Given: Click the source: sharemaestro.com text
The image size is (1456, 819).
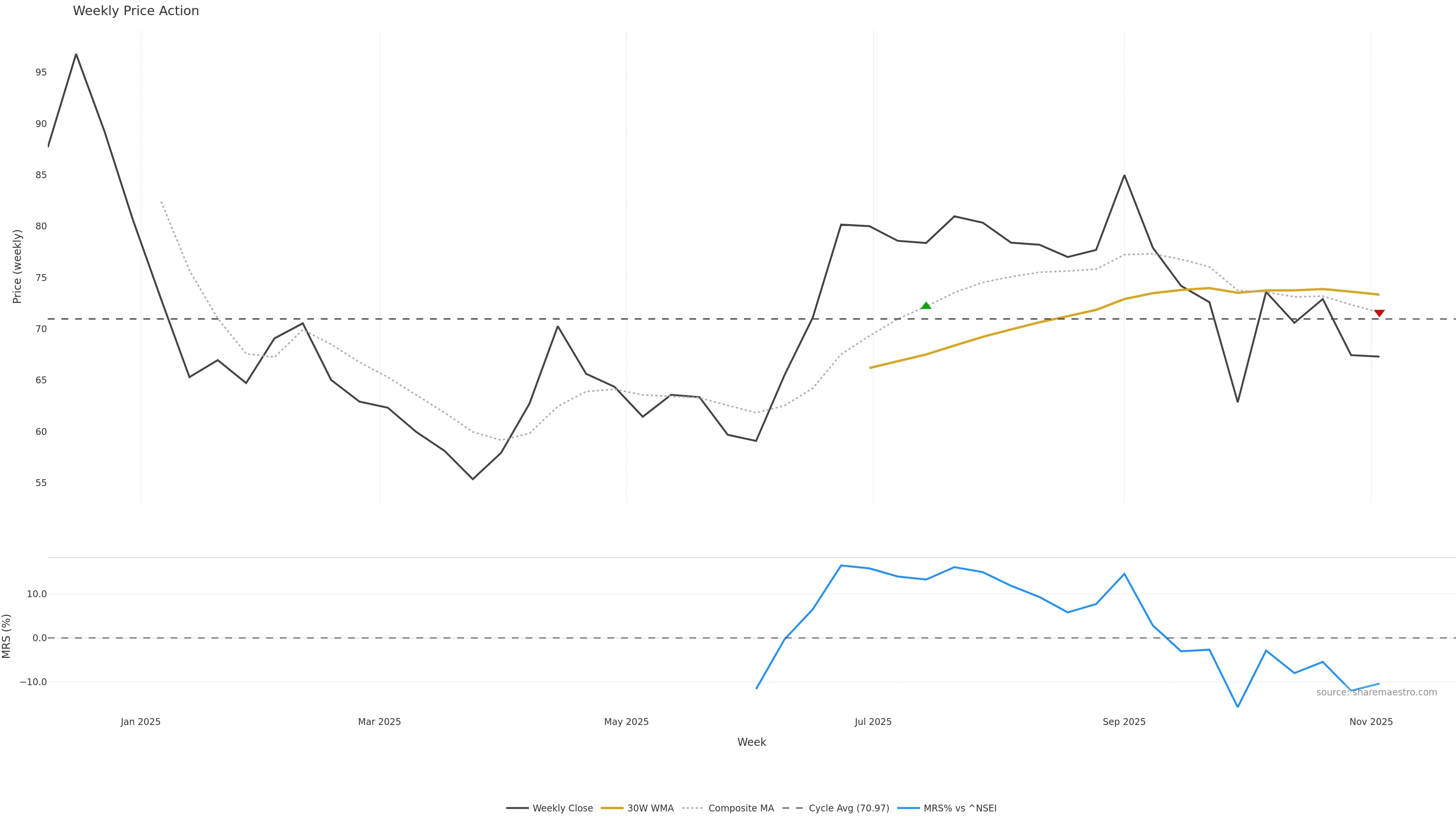Looking at the screenshot, I should [1376, 692].
